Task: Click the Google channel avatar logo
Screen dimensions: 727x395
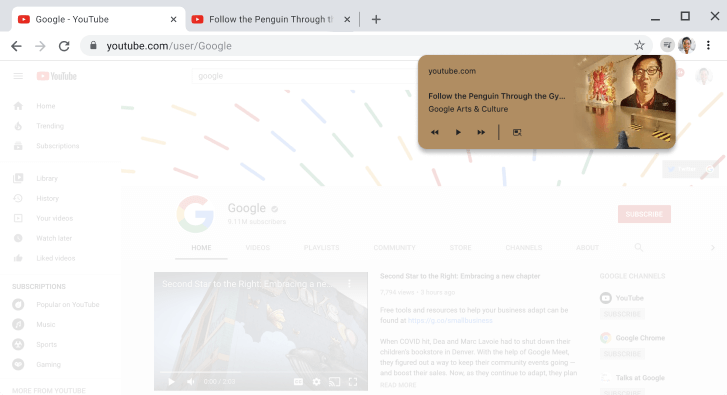Action: click(x=195, y=214)
